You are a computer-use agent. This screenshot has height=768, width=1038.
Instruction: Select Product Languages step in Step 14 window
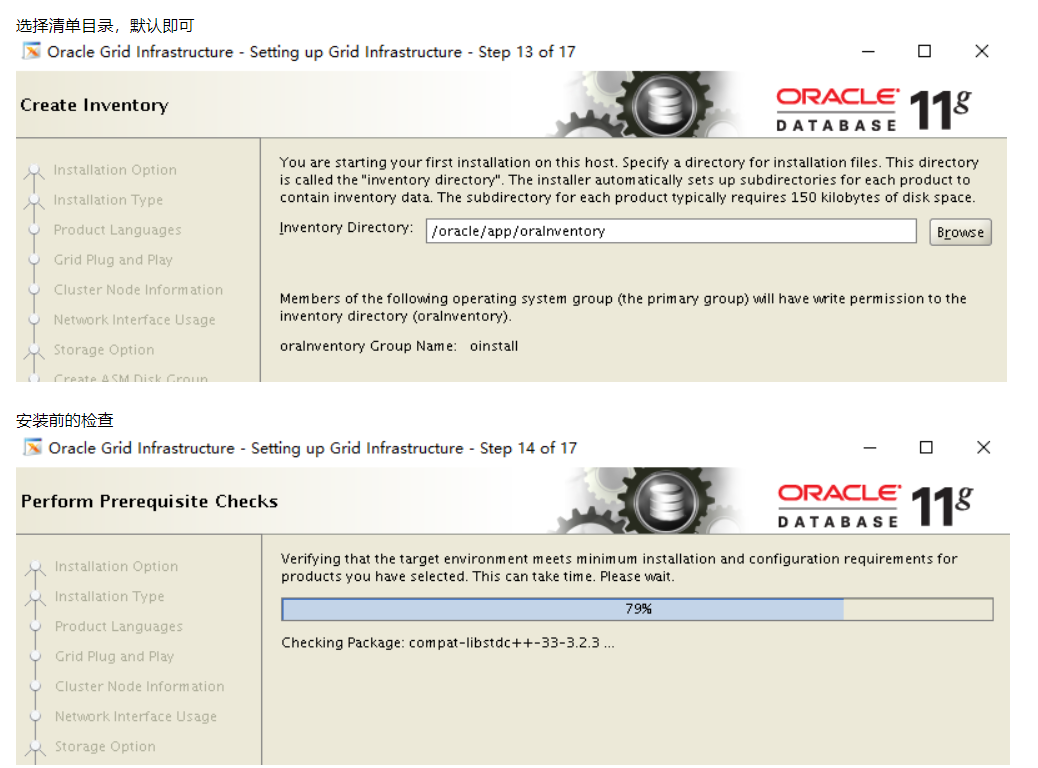[x=118, y=626]
